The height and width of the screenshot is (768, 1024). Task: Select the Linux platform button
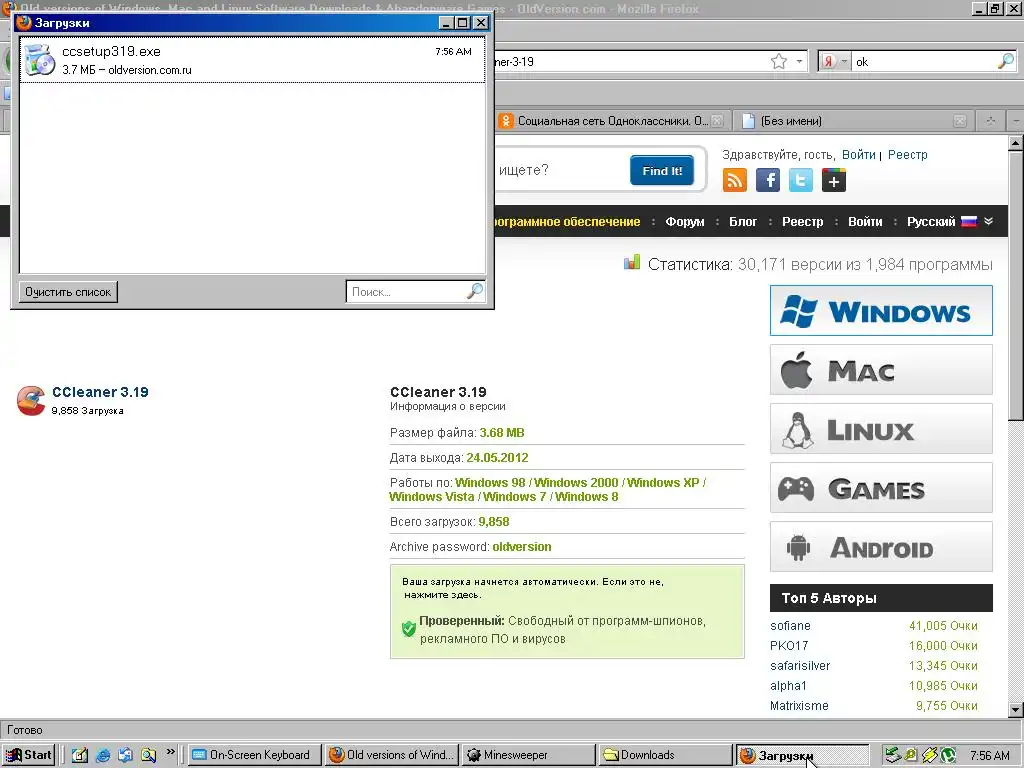point(881,428)
